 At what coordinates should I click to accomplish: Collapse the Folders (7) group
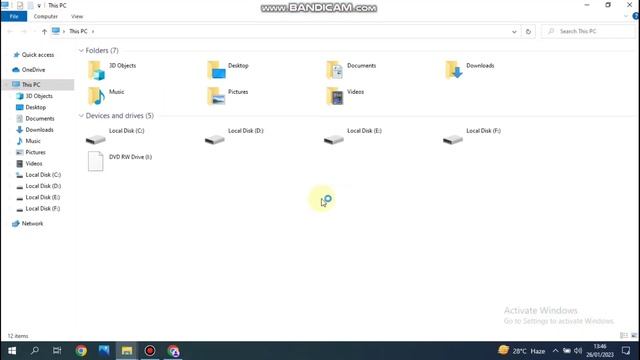pyautogui.click(x=81, y=51)
